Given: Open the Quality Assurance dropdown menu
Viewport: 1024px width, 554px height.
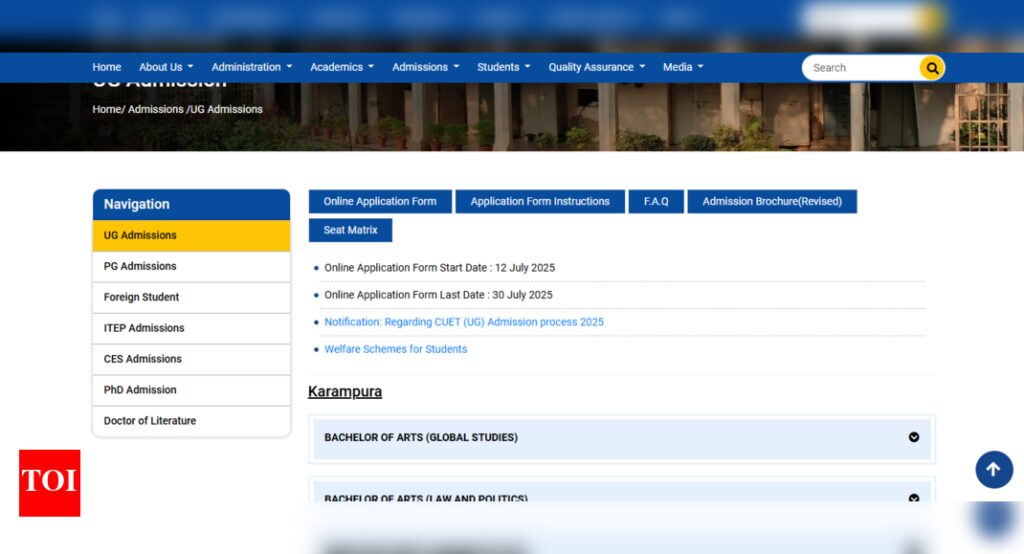Looking at the screenshot, I should coord(596,67).
